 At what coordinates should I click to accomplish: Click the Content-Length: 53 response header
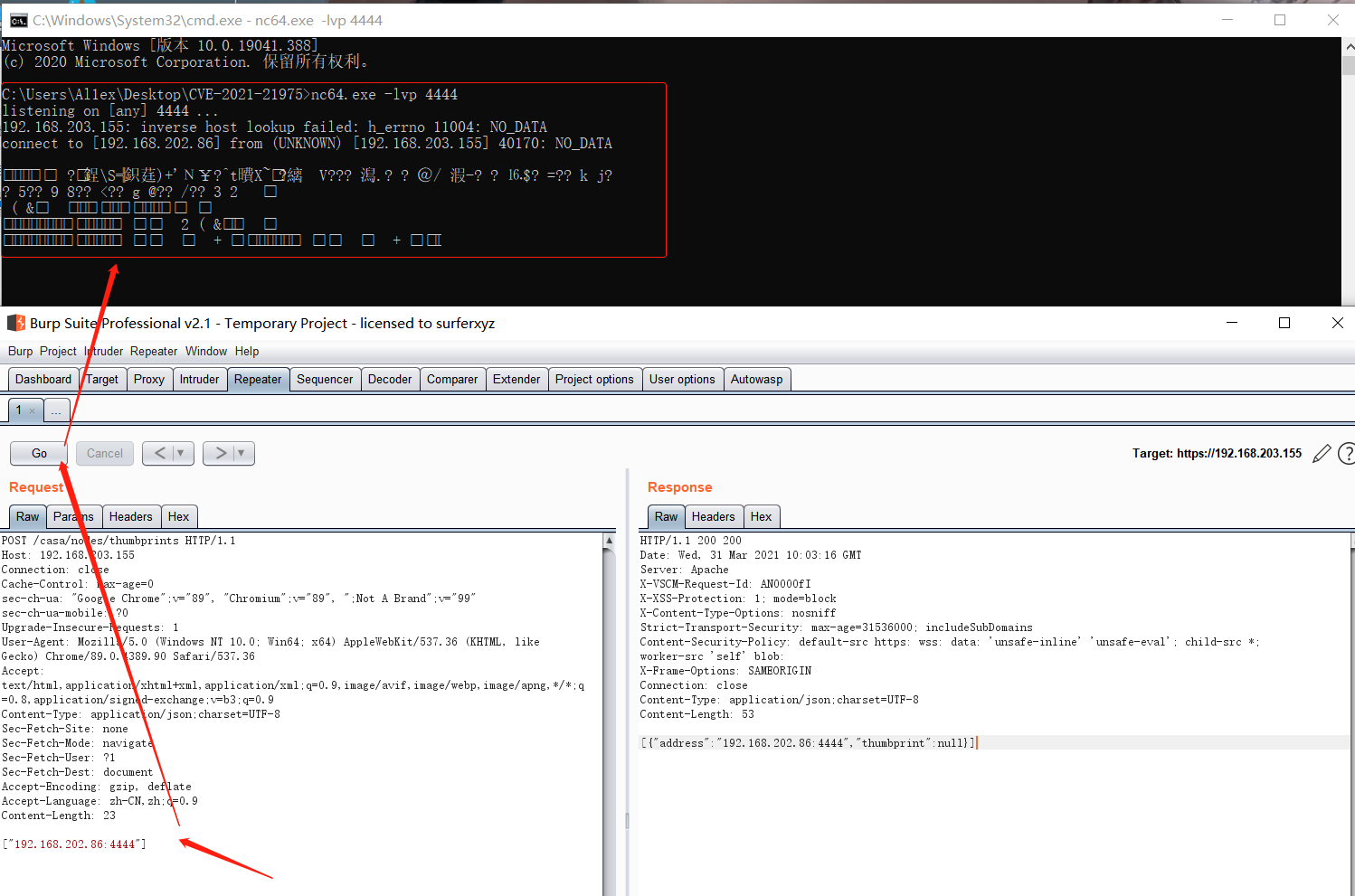tap(697, 714)
